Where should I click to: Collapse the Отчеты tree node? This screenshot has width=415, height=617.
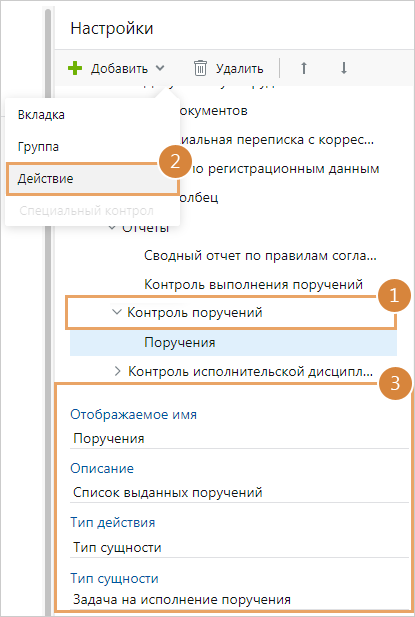coord(112,227)
